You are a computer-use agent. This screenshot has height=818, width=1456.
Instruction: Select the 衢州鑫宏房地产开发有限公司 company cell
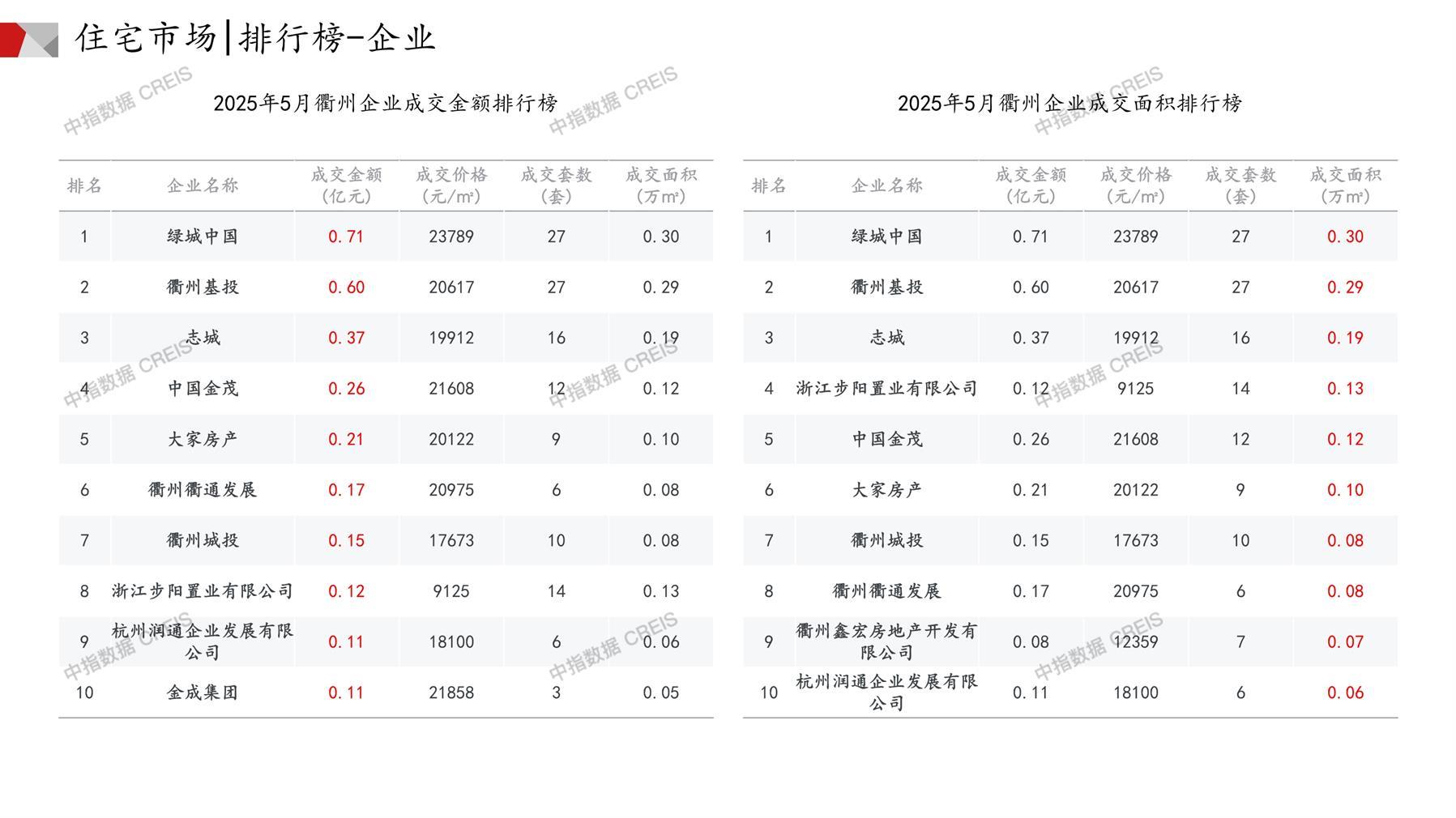886,641
